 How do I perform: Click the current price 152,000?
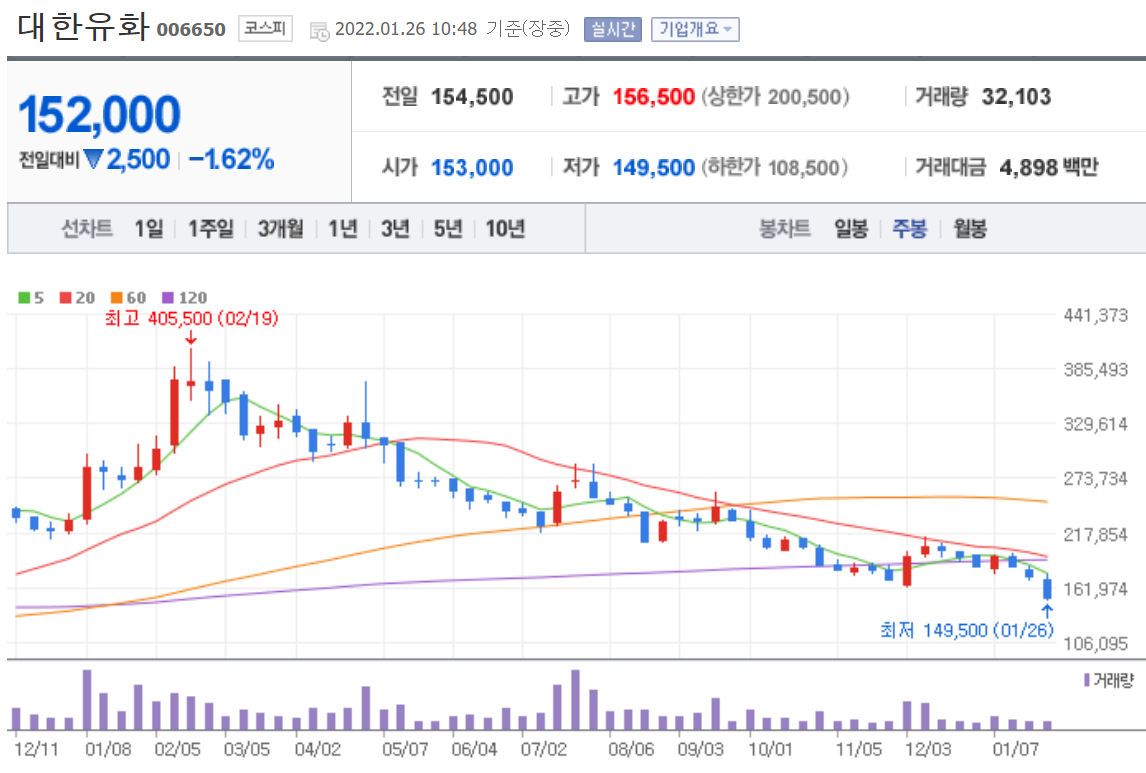99,115
